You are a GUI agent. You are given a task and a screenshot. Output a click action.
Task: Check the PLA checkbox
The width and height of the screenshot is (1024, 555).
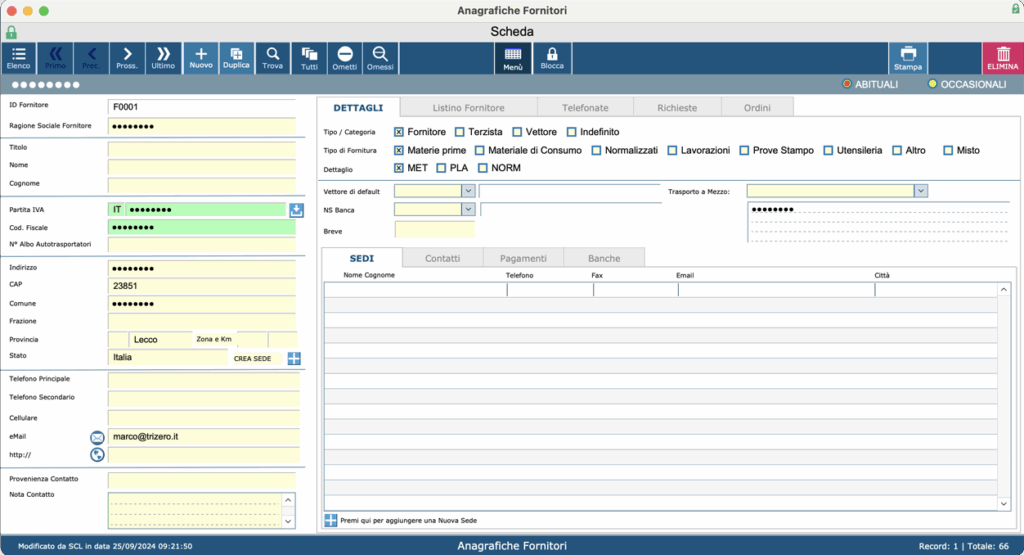[441, 168]
